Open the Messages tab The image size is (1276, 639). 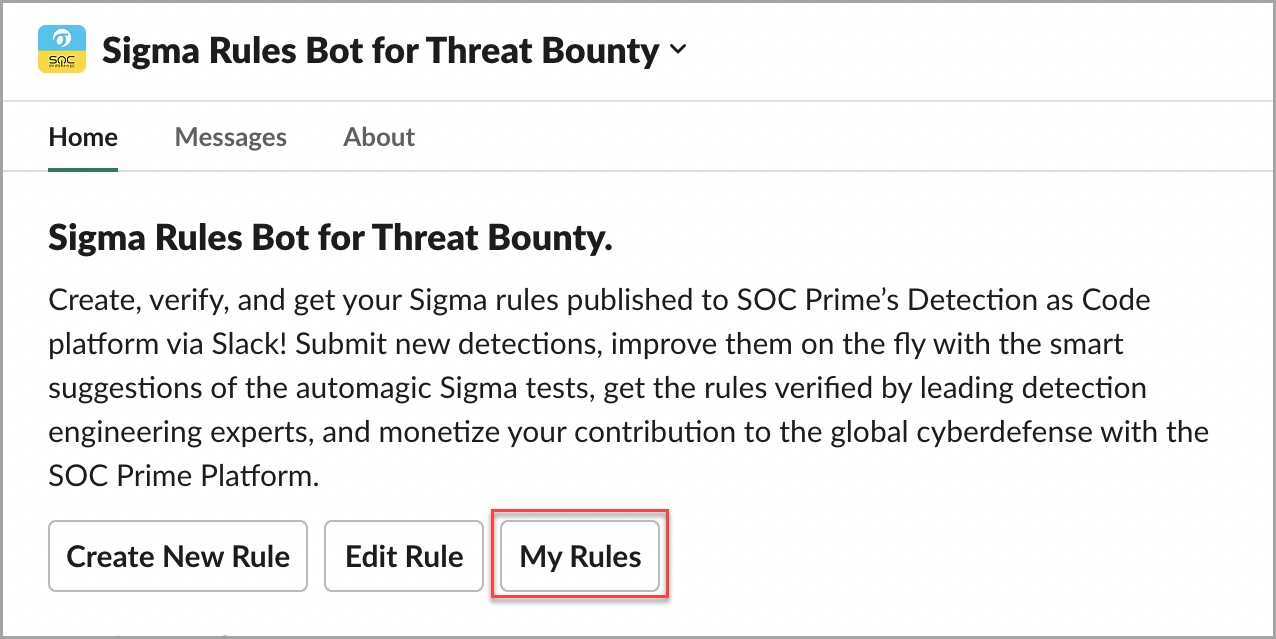coord(230,137)
